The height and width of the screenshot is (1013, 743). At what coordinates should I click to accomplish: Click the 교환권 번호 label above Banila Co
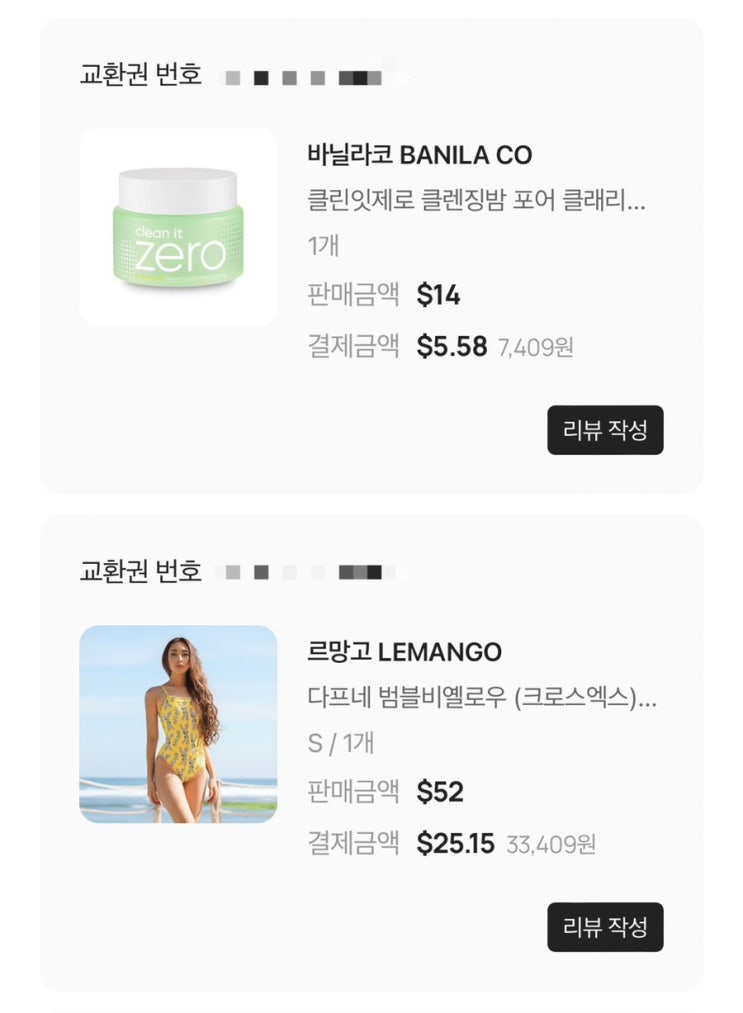tap(140, 75)
